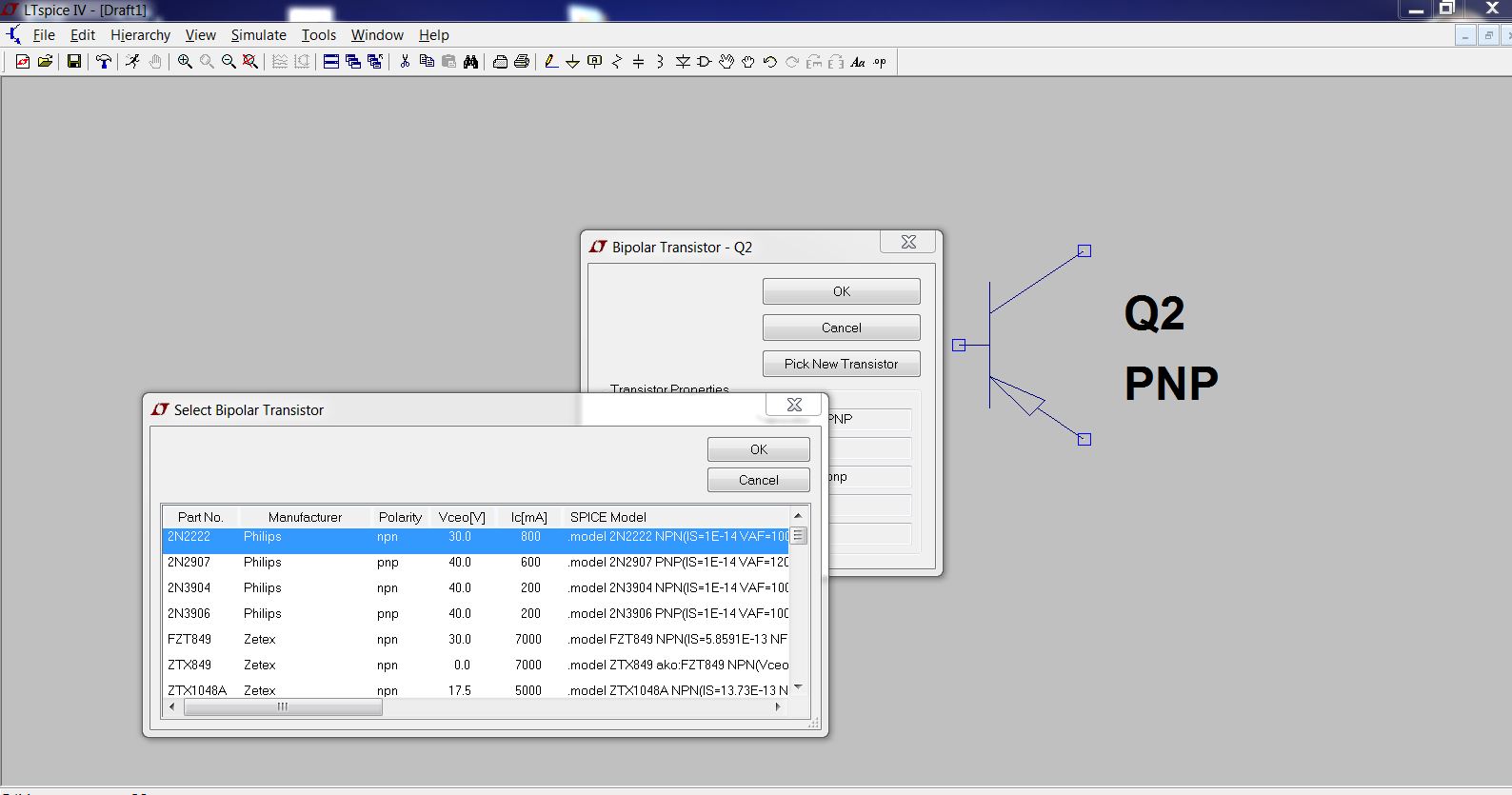The width and height of the screenshot is (1512, 795).
Task: Open the Tools menu
Action: (x=319, y=35)
